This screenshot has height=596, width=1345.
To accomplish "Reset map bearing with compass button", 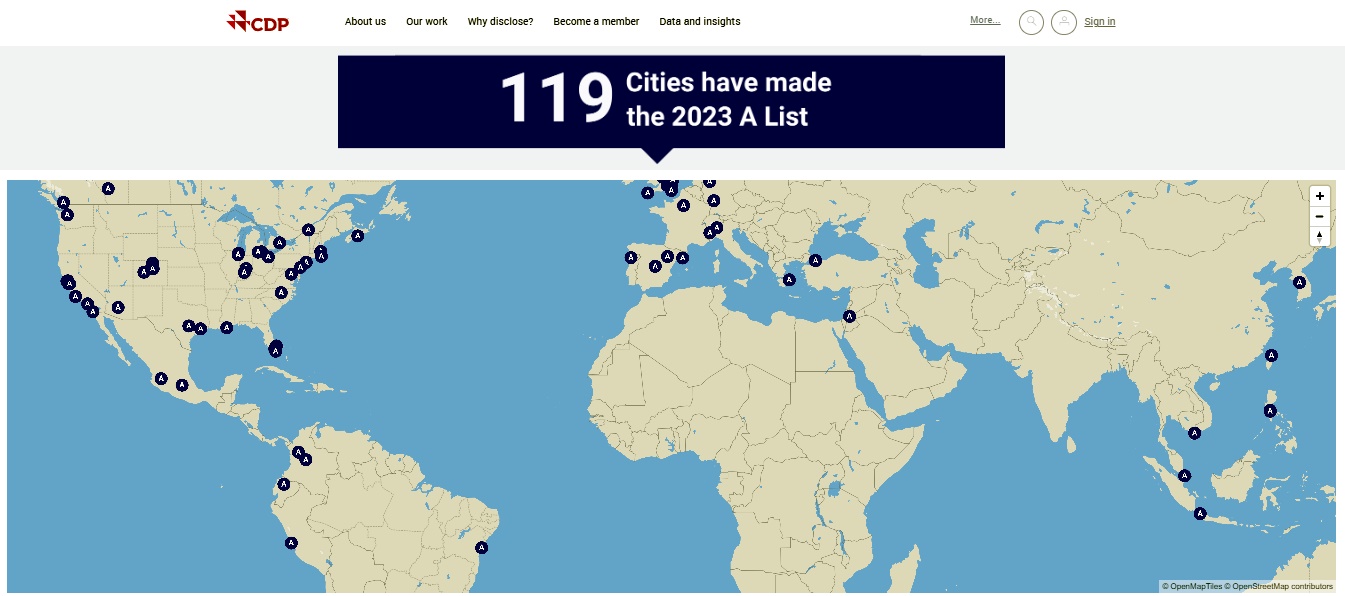I will 1320,237.
